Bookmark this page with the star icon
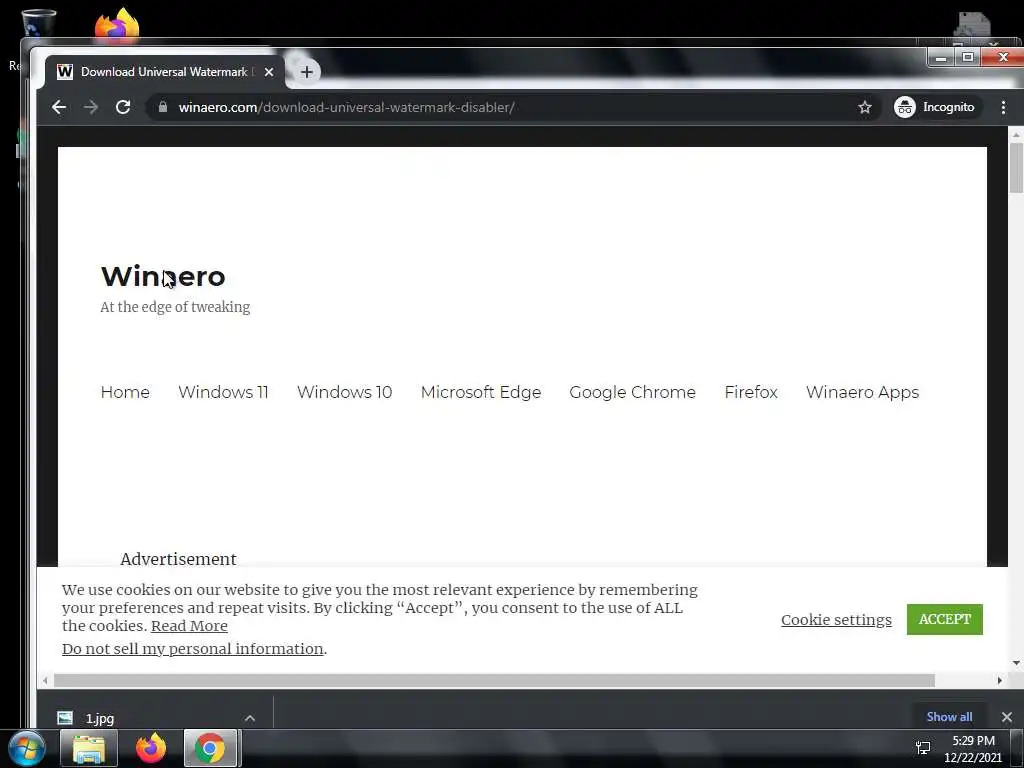 pos(865,107)
